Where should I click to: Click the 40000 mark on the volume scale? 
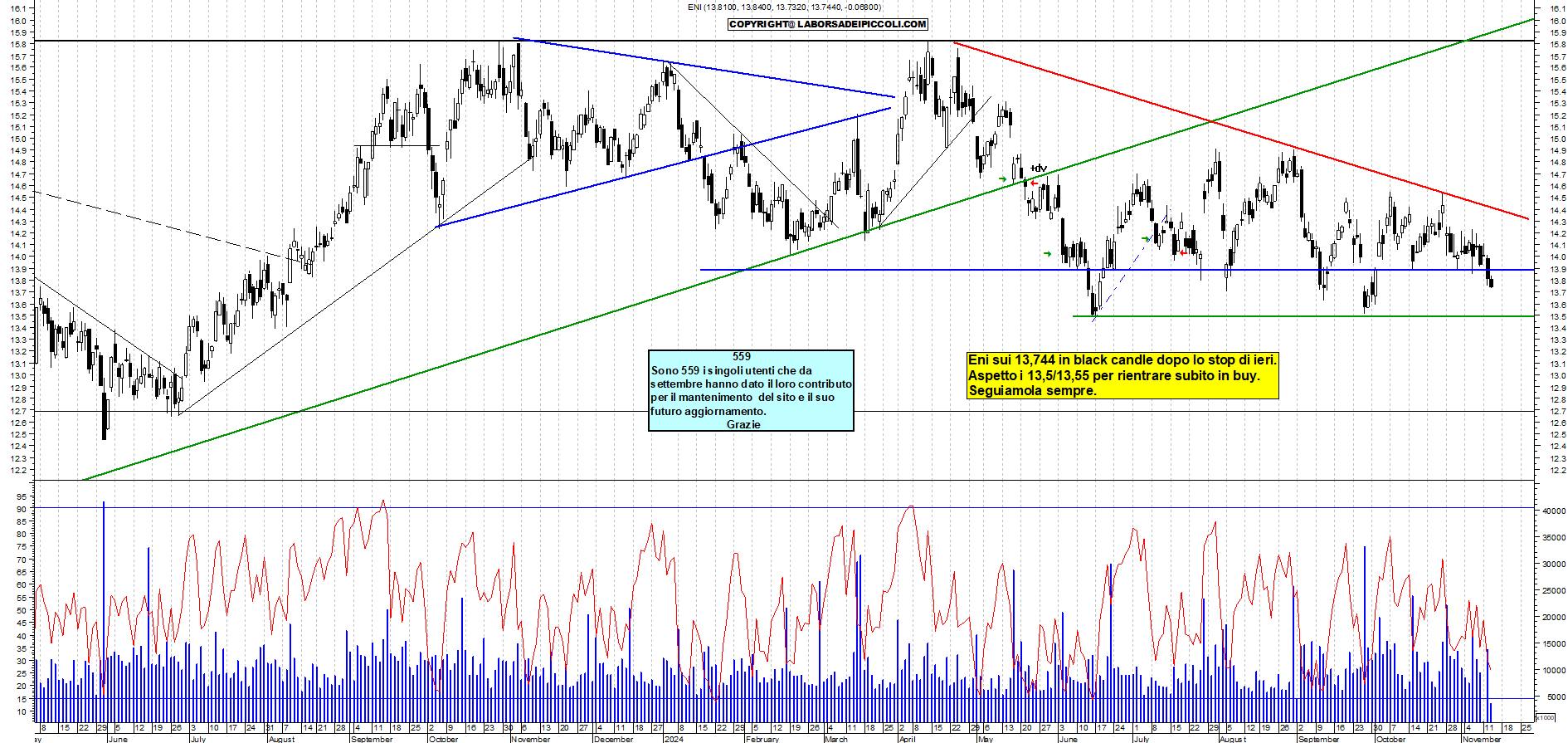click(1553, 511)
